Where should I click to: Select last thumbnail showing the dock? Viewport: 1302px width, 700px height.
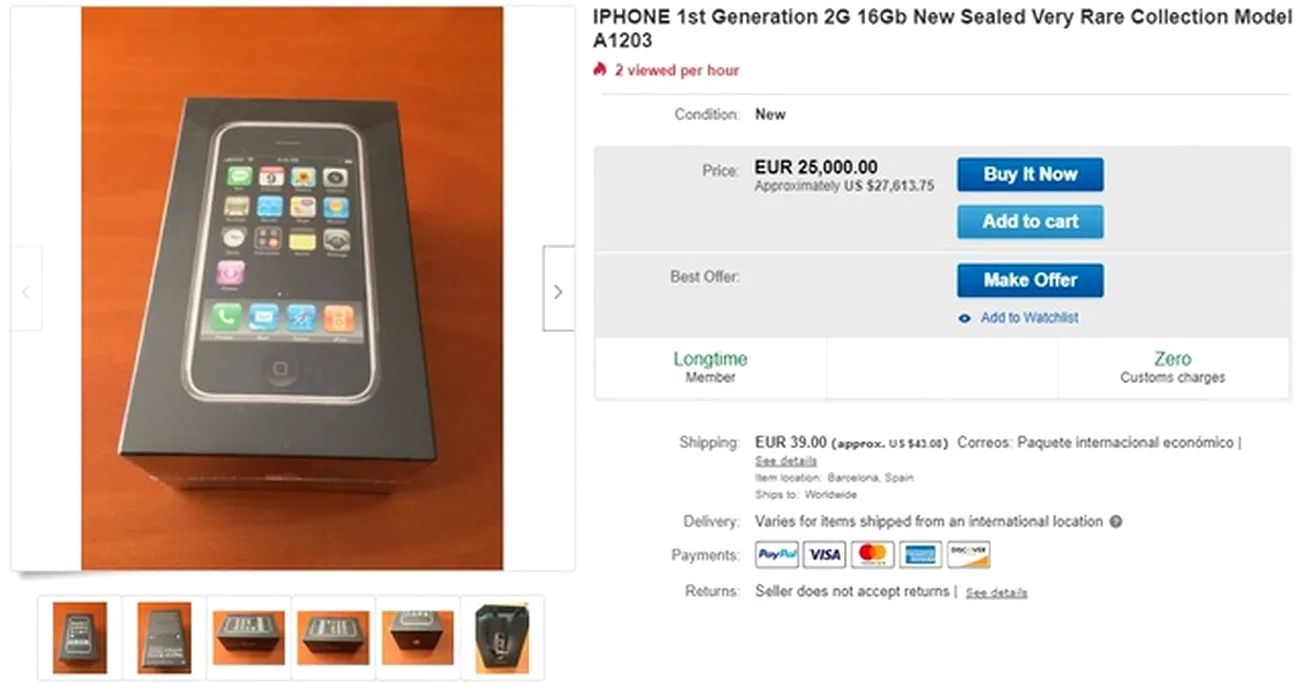[x=502, y=638]
